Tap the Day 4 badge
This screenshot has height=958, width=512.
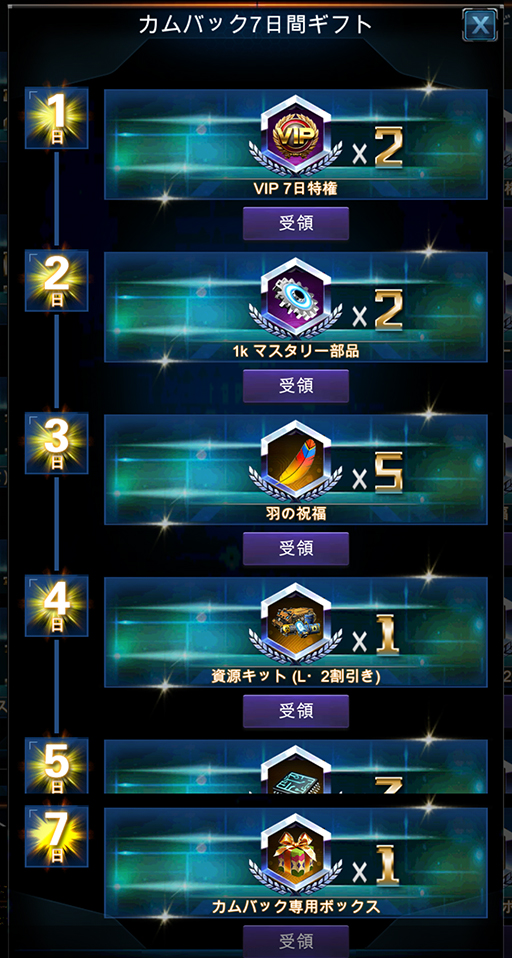coord(56,605)
